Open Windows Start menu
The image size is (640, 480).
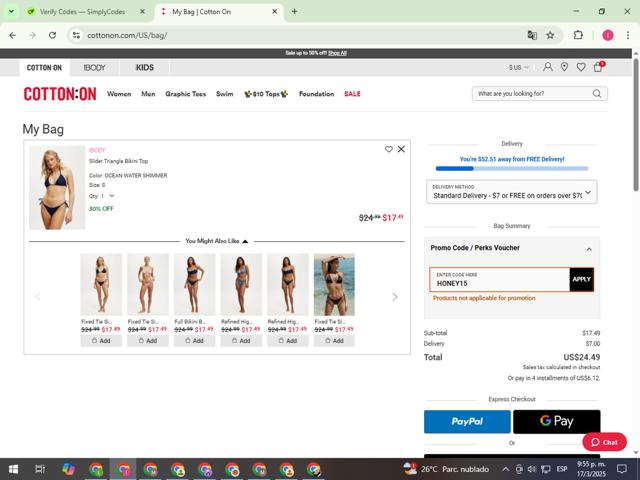point(13,469)
